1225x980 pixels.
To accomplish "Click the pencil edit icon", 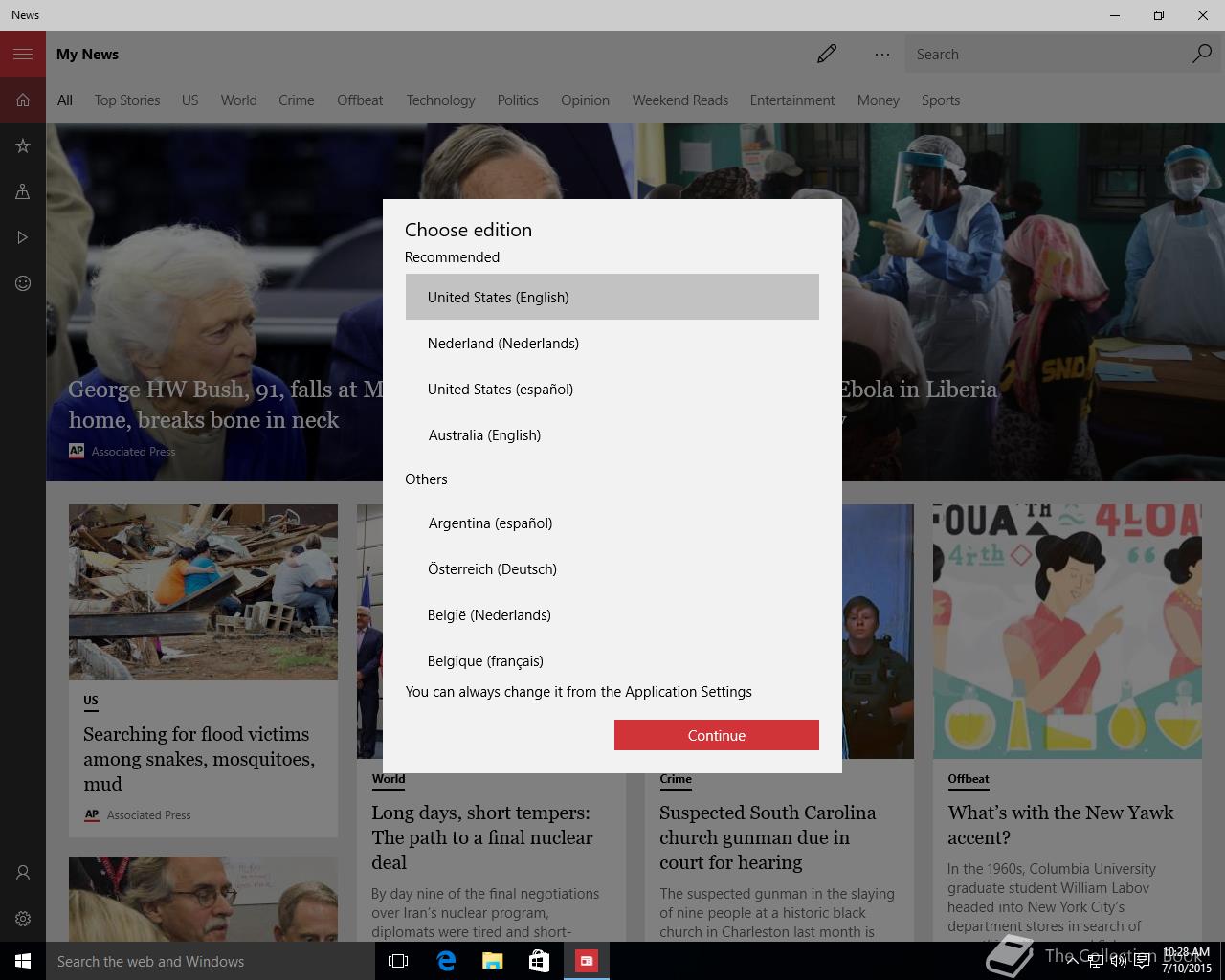I will point(827,54).
